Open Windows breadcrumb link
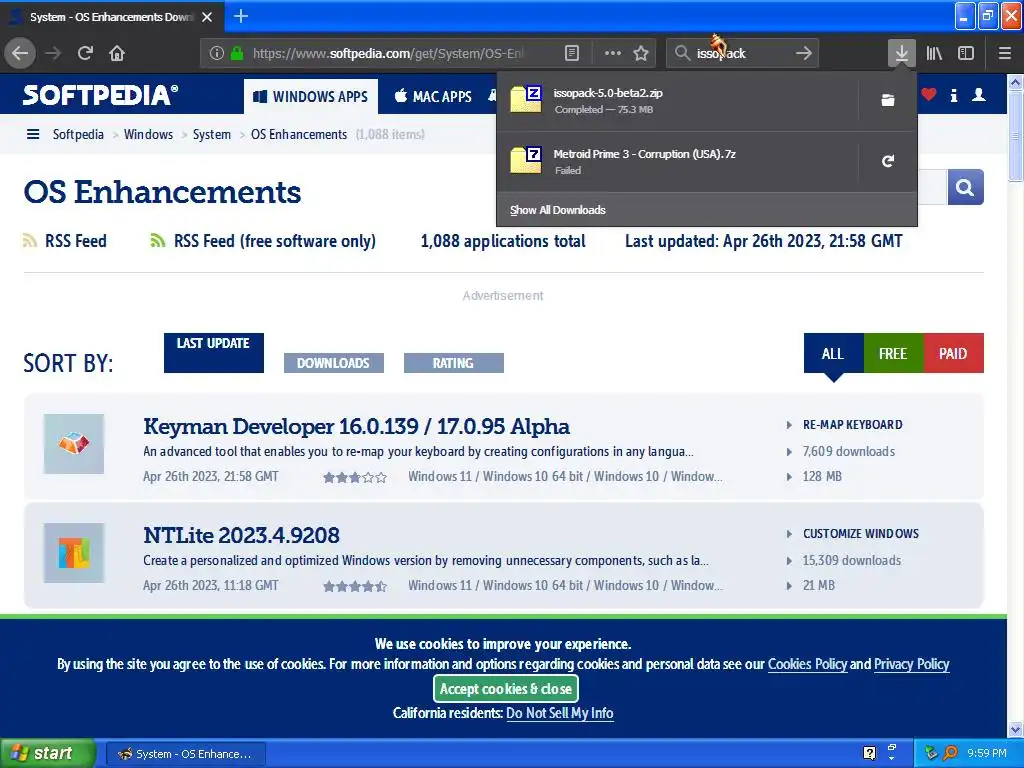The height and width of the screenshot is (768, 1024). click(148, 135)
